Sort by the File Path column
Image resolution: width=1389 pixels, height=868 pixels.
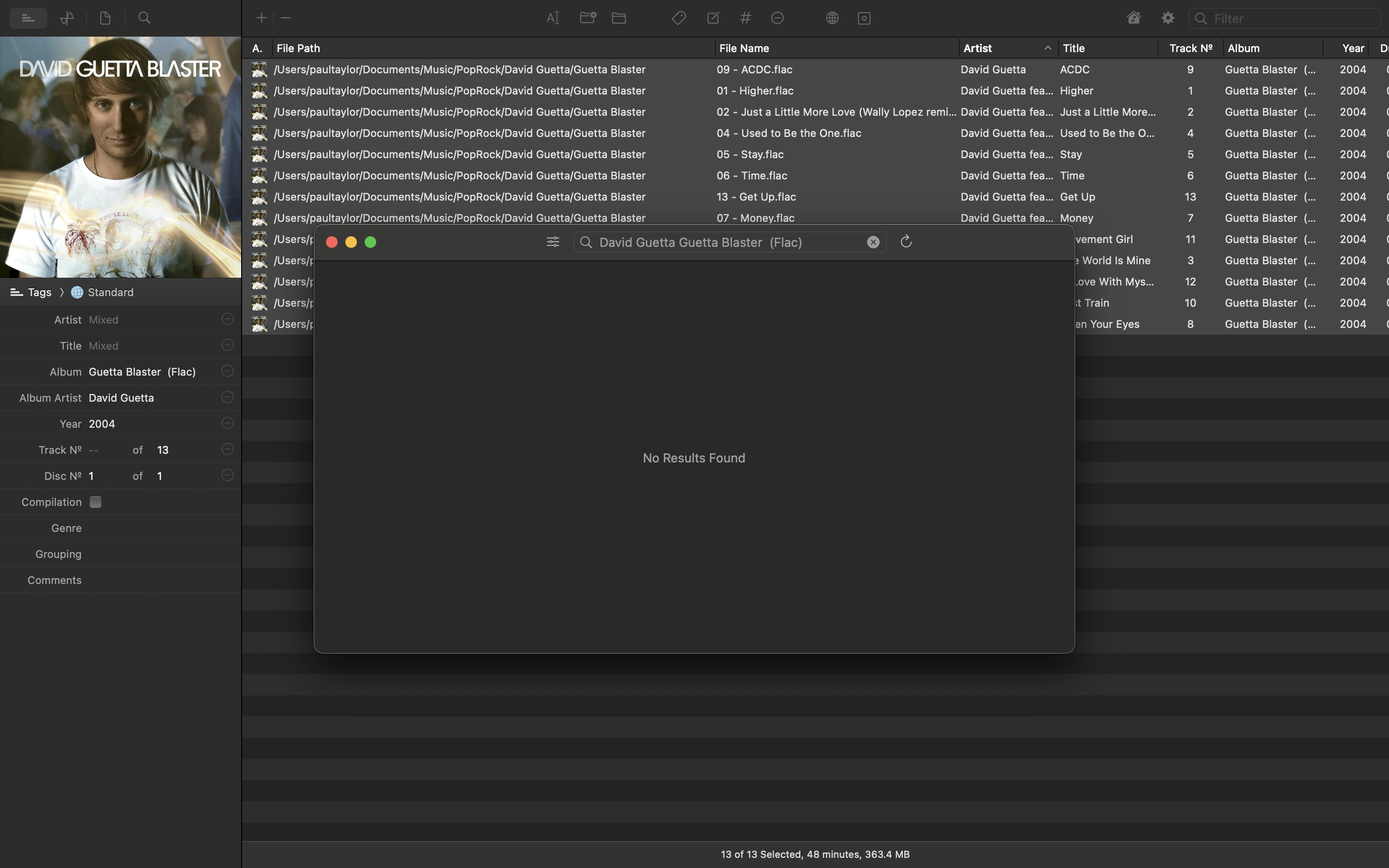(493, 48)
